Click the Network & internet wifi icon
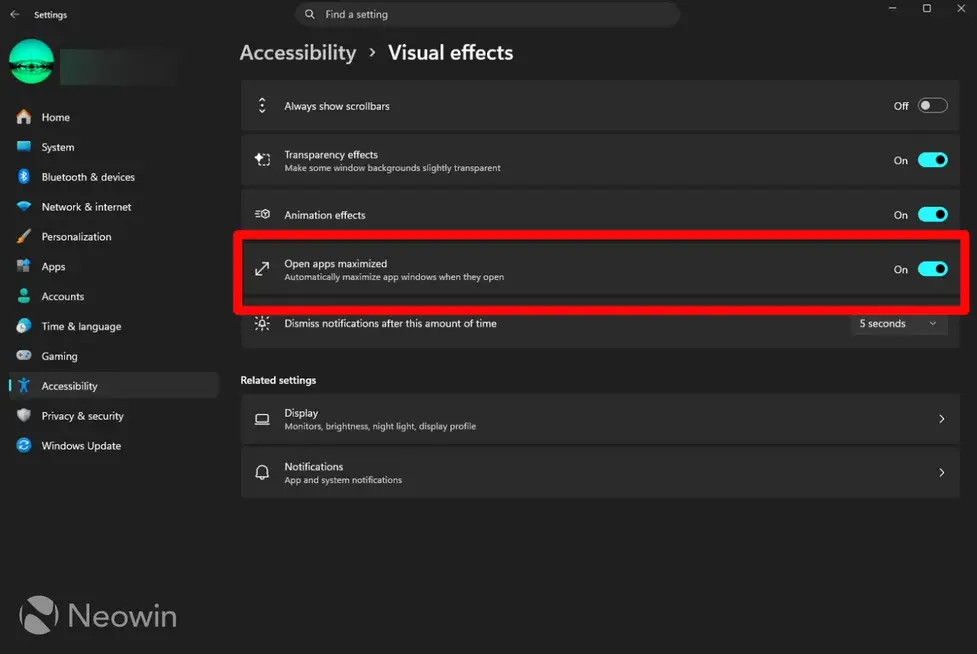This screenshot has width=977, height=654. tap(24, 206)
